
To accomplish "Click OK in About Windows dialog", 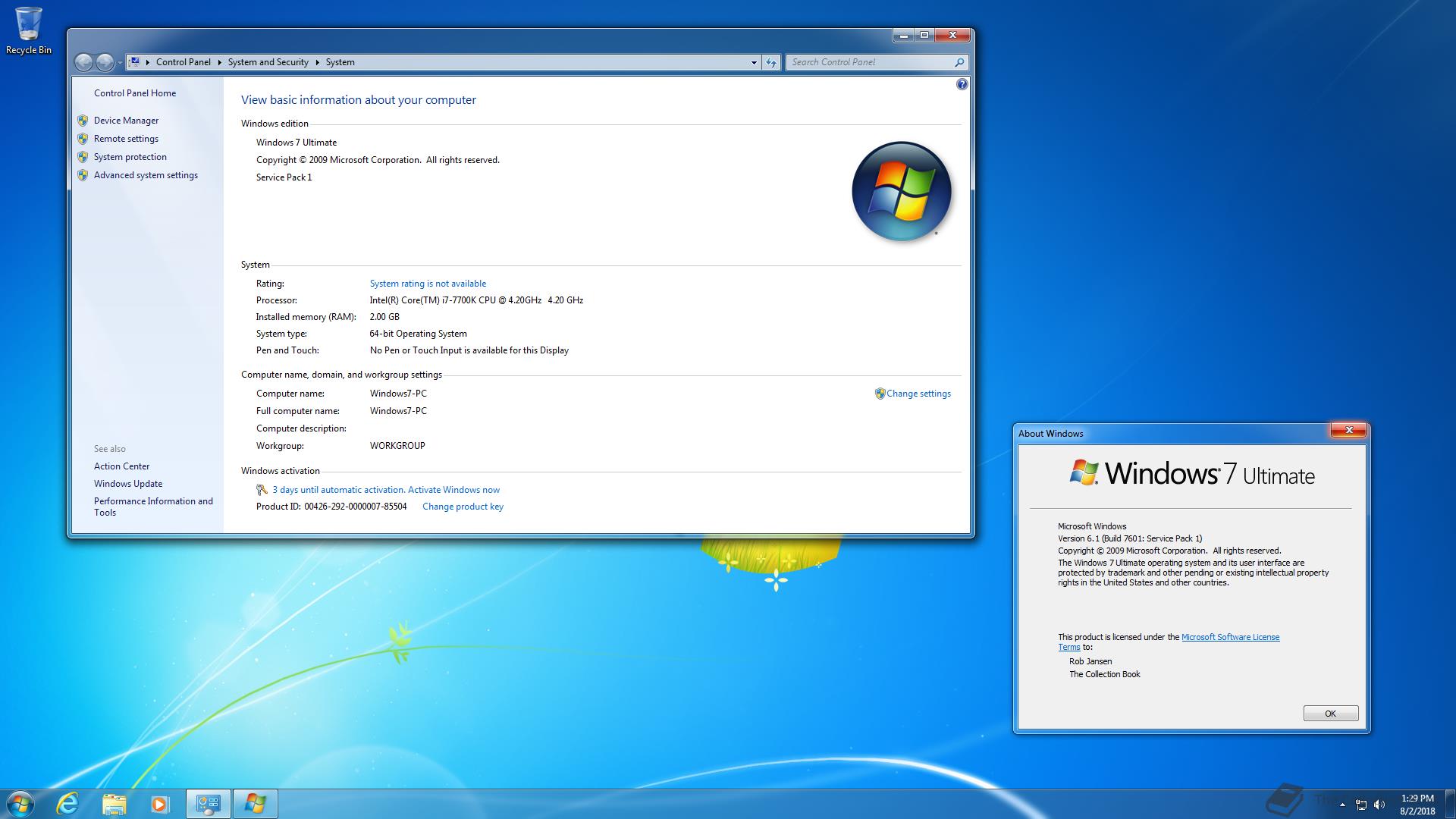I will point(1330,714).
